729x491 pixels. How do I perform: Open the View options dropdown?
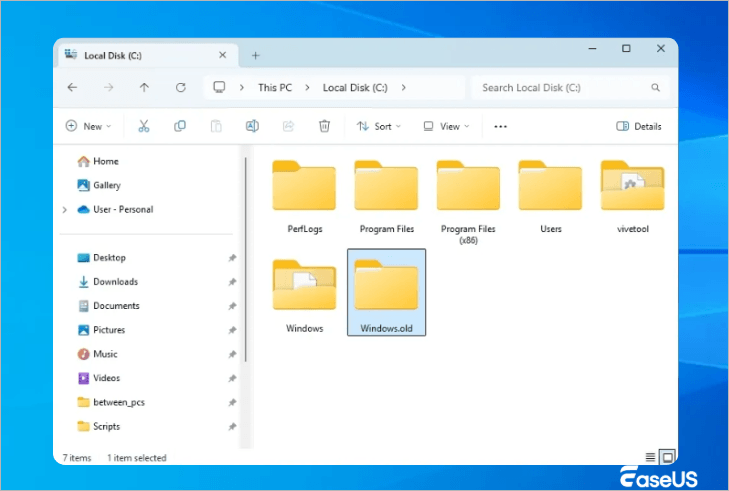pos(446,126)
